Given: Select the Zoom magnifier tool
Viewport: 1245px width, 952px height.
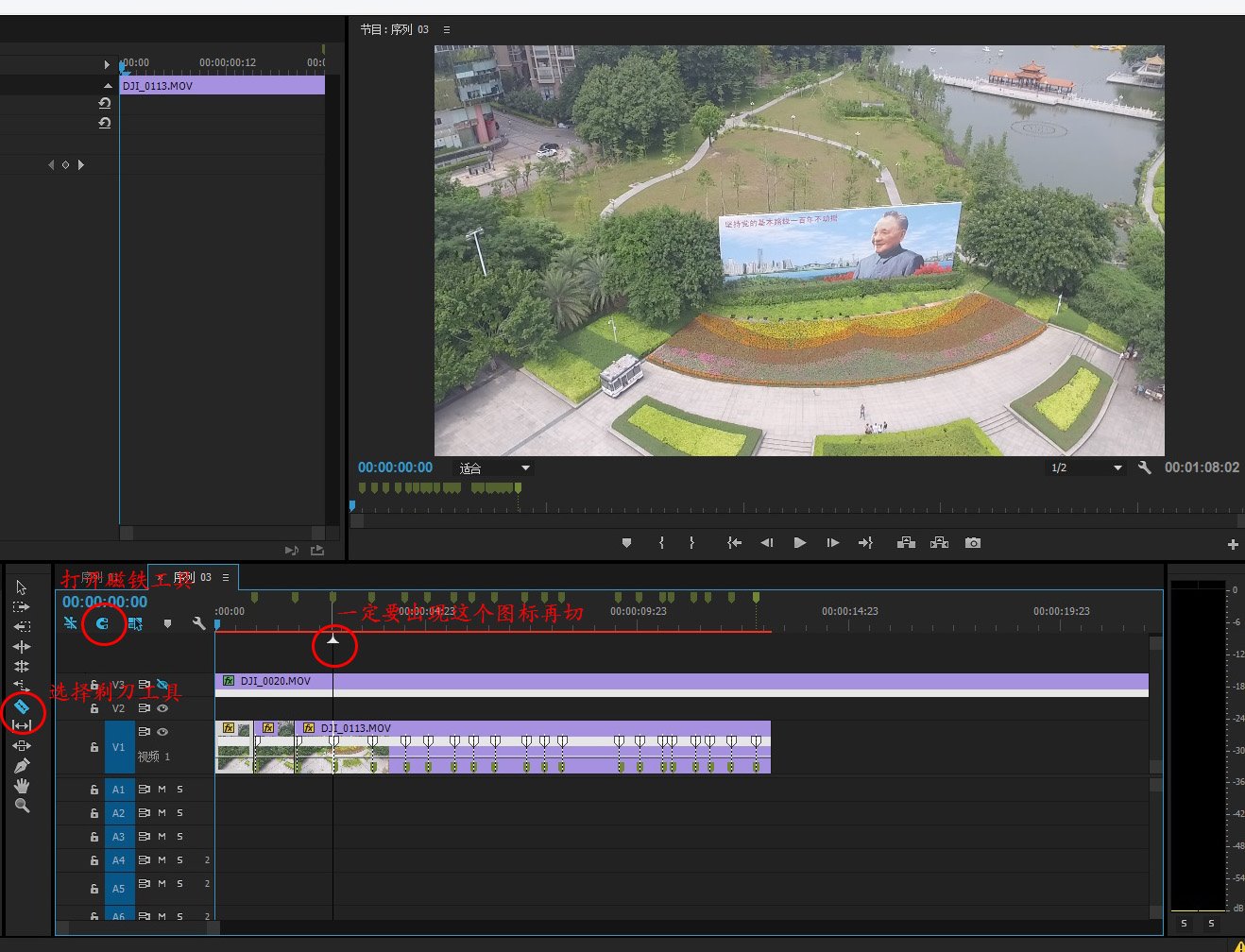Looking at the screenshot, I should click(x=22, y=806).
